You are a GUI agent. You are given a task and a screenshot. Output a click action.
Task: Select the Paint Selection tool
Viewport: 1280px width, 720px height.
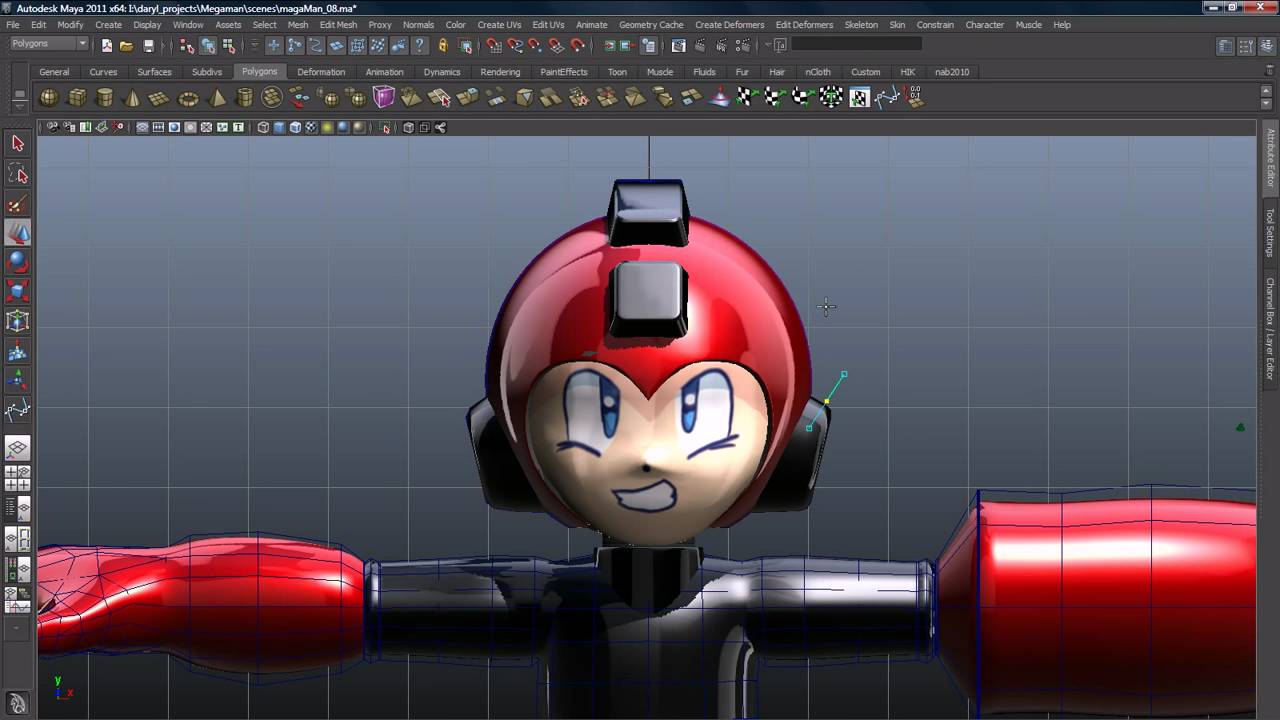[x=17, y=204]
